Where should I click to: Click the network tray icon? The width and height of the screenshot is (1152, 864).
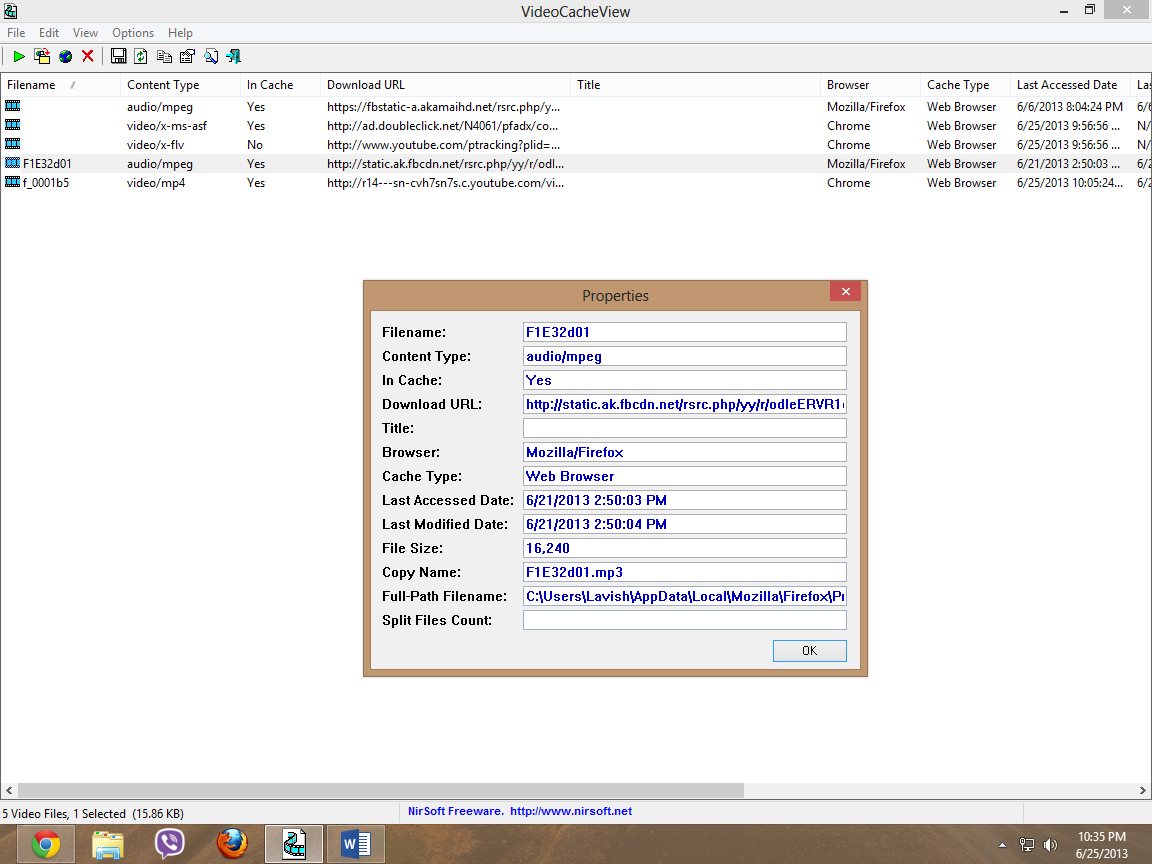coord(1027,845)
